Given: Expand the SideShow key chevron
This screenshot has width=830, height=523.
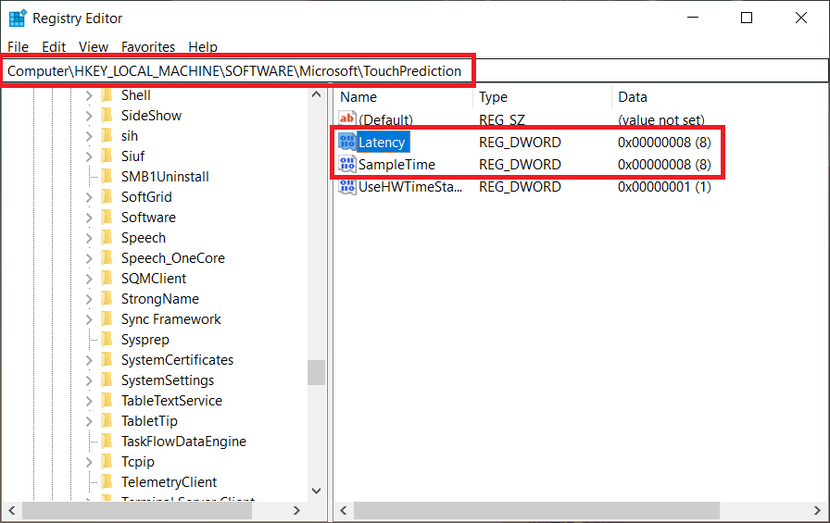Looking at the screenshot, I should tap(89, 115).
